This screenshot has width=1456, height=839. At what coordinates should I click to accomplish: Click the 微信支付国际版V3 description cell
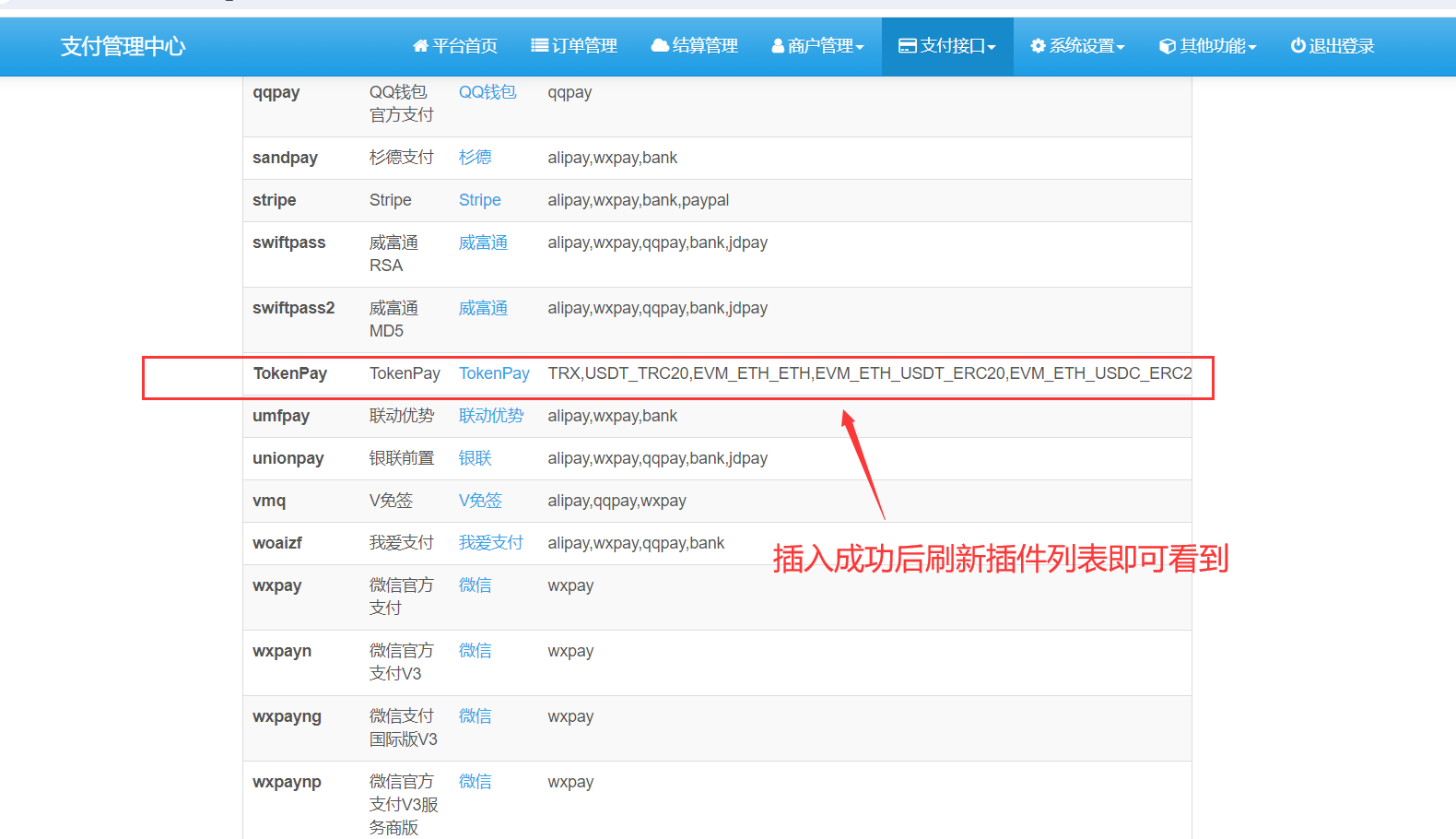tap(404, 727)
